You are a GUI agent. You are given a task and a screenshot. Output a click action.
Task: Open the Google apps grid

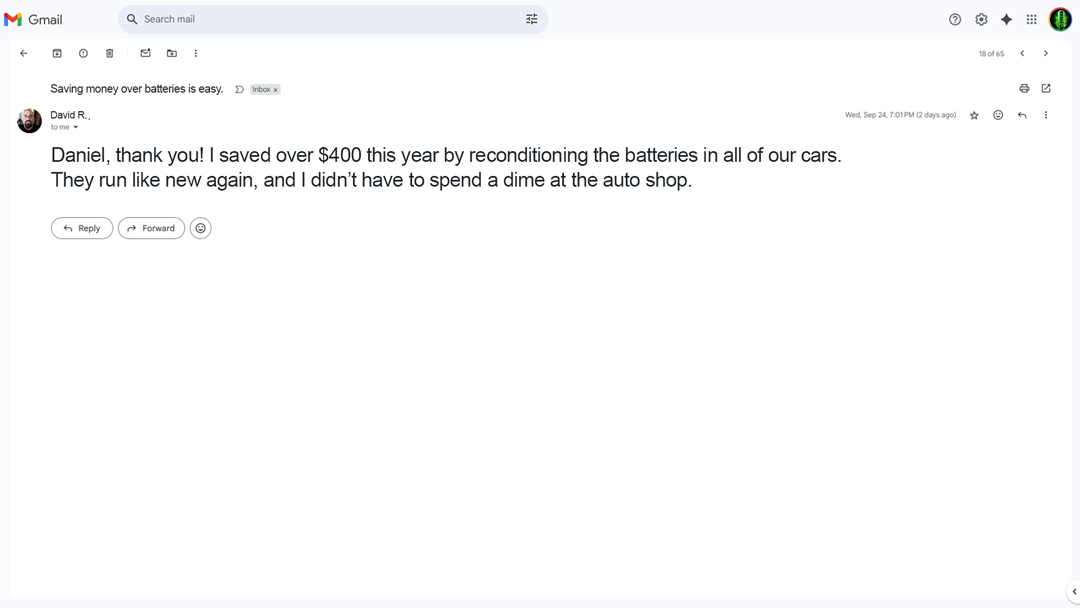1031,19
